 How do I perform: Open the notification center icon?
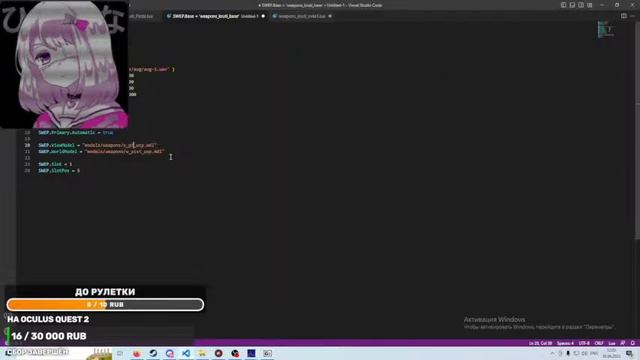[629, 353]
